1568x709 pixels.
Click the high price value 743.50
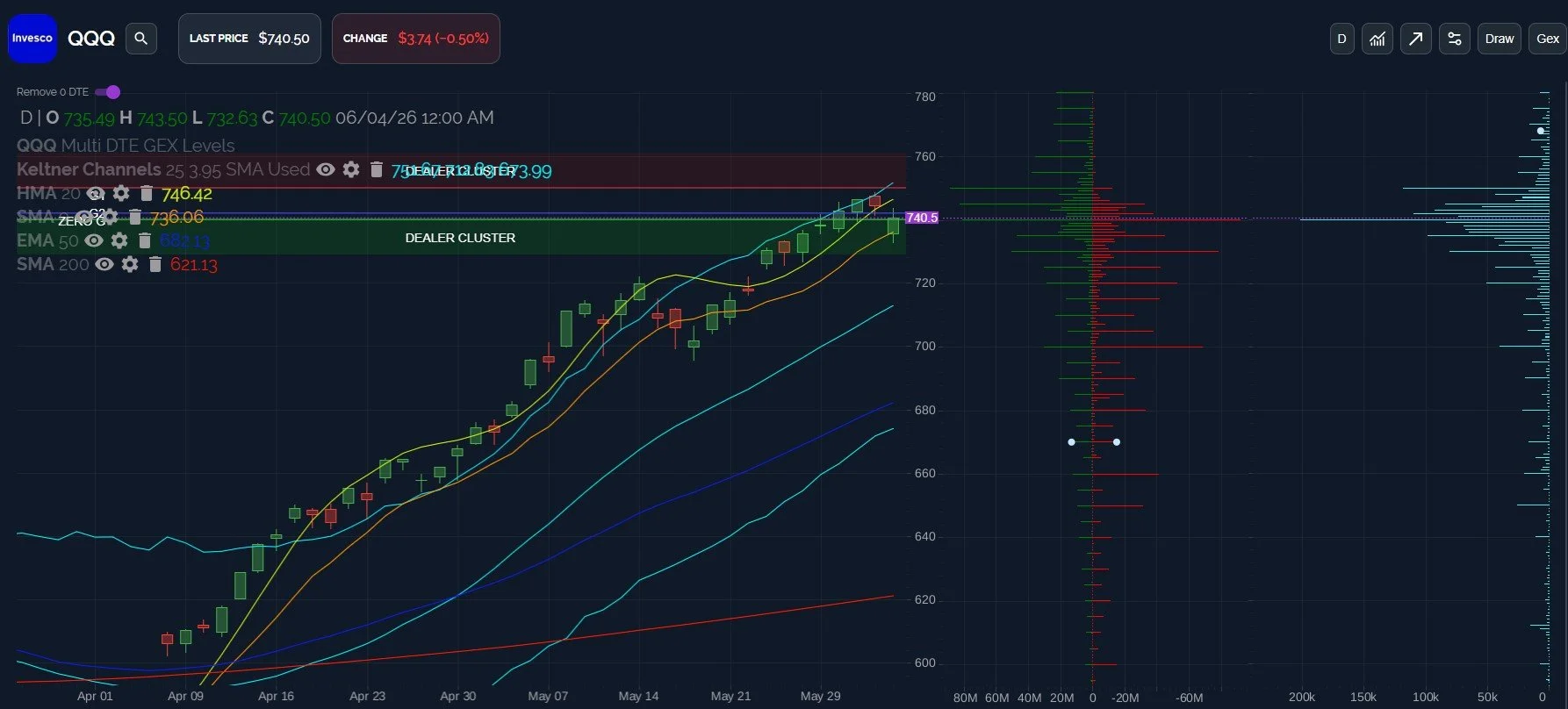coord(162,118)
